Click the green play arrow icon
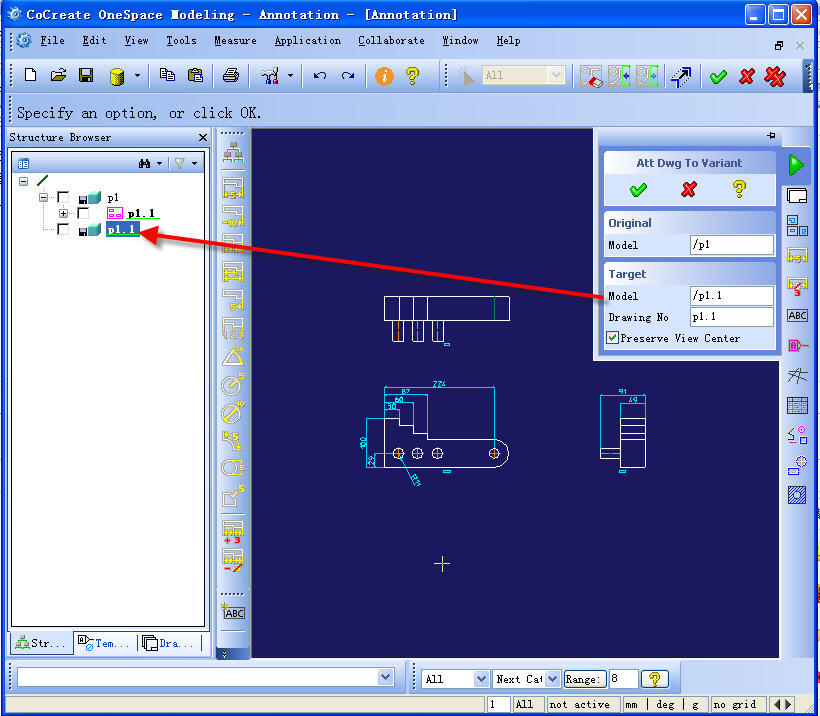This screenshot has width=820, height=716. point(795,165)
